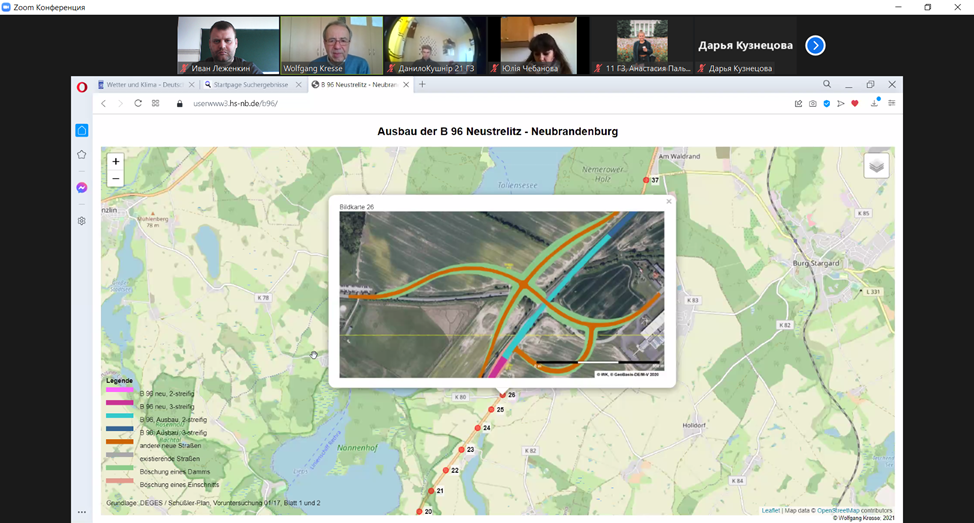Select Дарья Кузнецова participant tile
Image resolution: width=974 pixels, height=523 pixels.
click(745, 46)
